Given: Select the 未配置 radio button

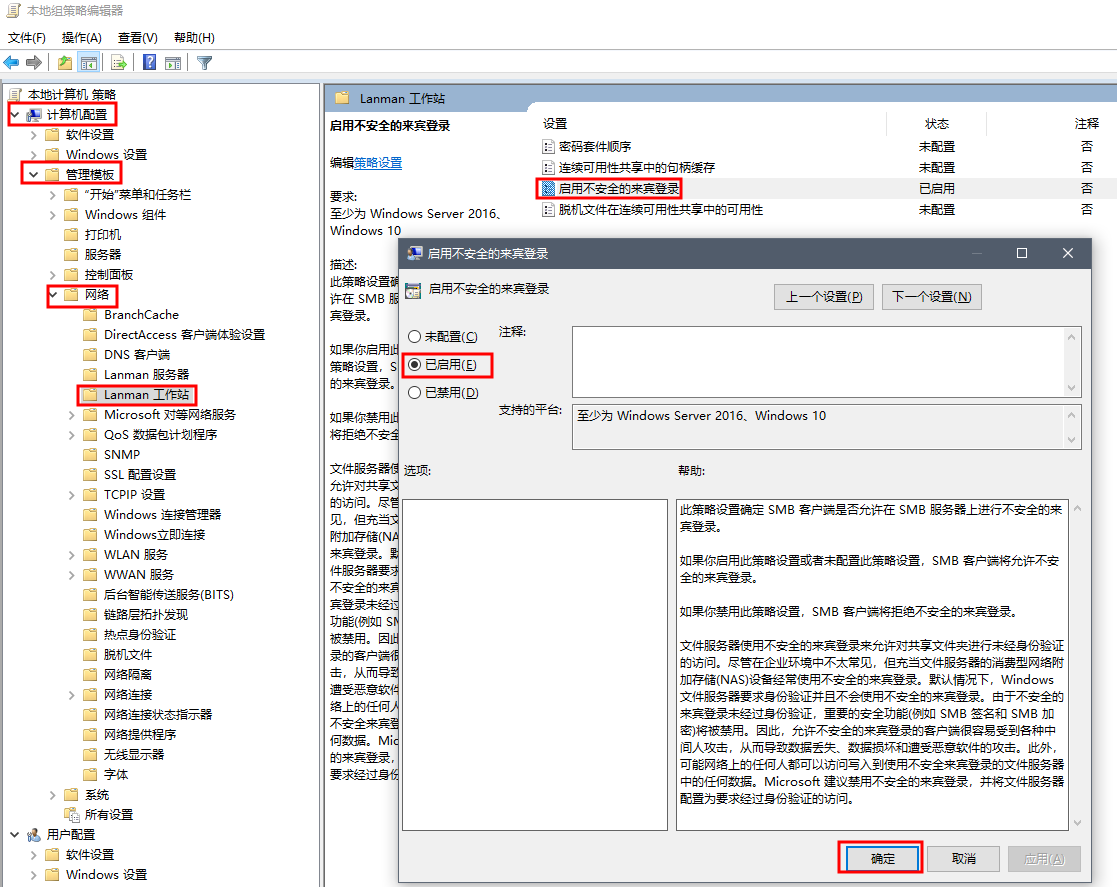Looking at the screenshot, I should [414, 337].
